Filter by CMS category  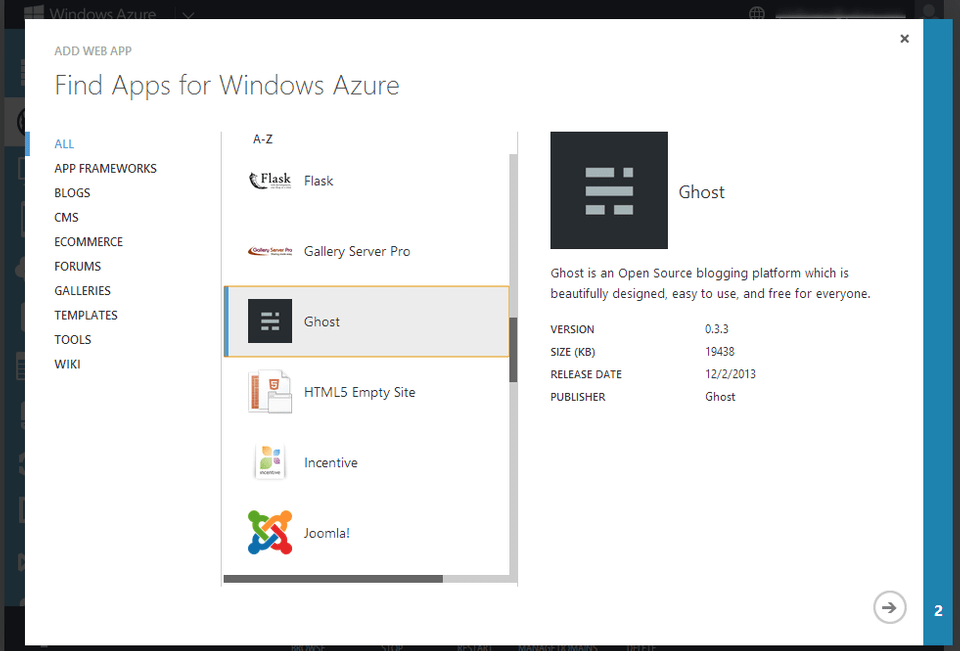(66, 217)
